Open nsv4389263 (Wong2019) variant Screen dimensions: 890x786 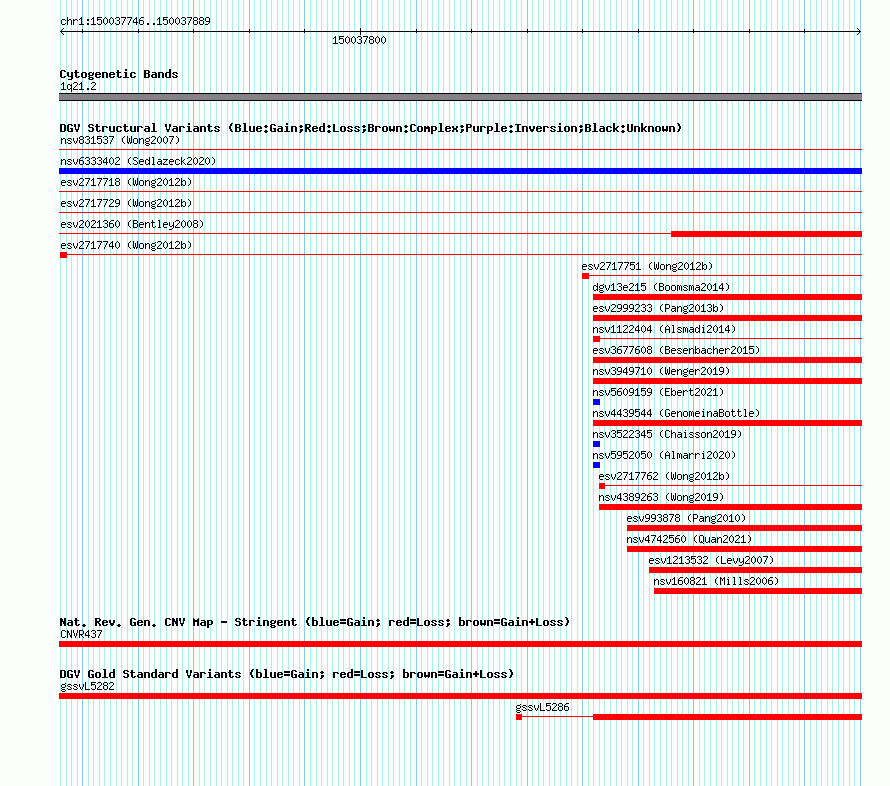[x=661, y=497]
